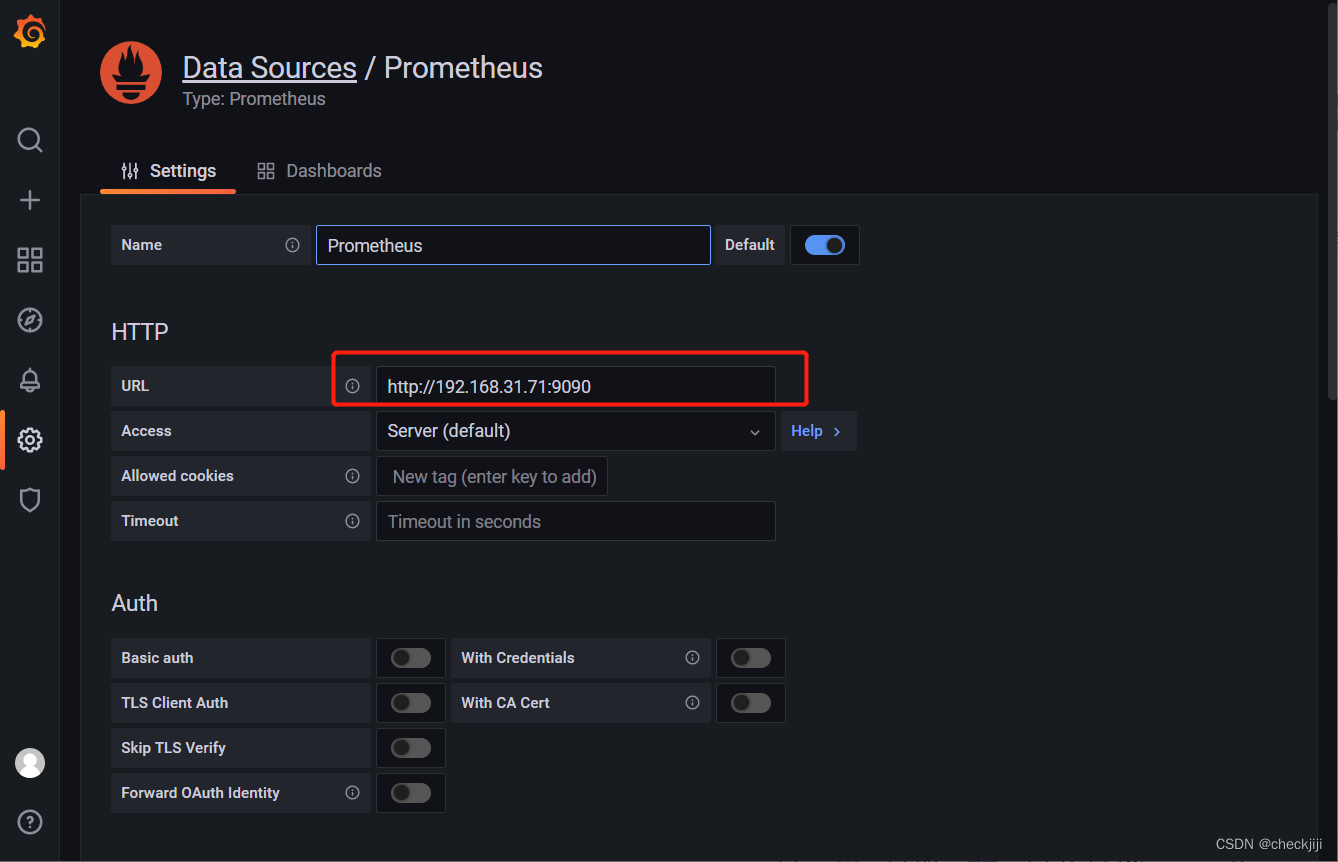1338x862 pixels.
Task: Select the Settings tab
Action: tap(167, 170)
